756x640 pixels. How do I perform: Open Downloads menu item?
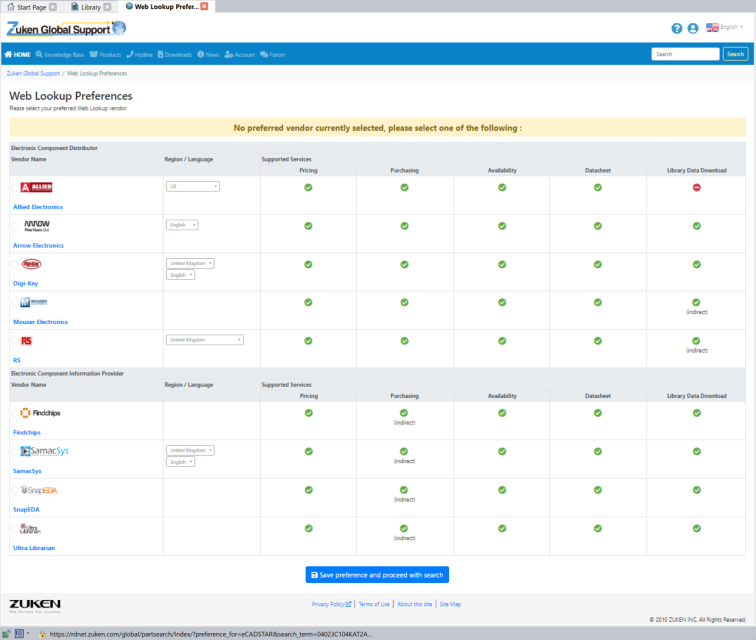click(175, 54)
